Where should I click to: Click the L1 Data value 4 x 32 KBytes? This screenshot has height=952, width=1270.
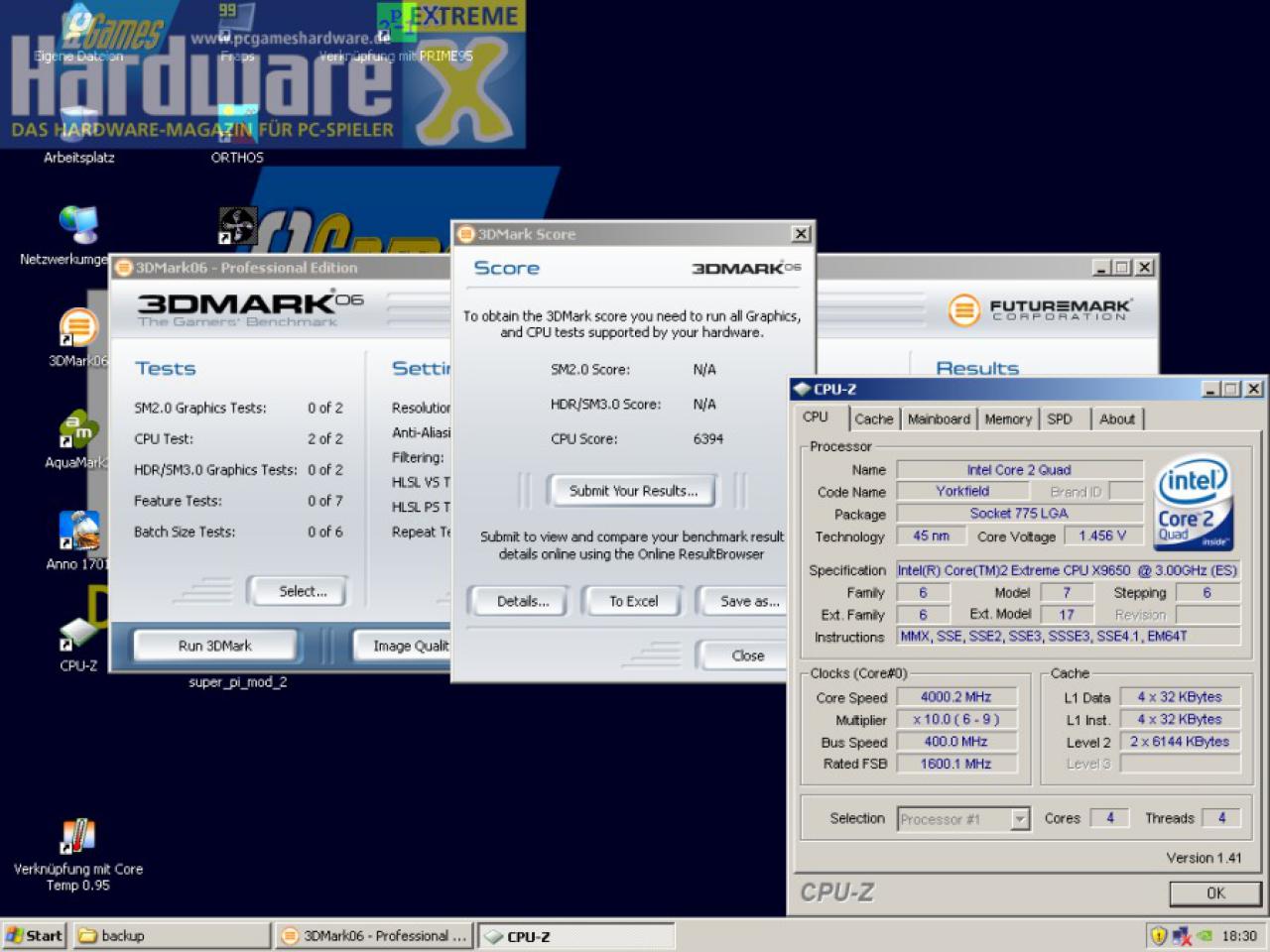point(1180,697)
